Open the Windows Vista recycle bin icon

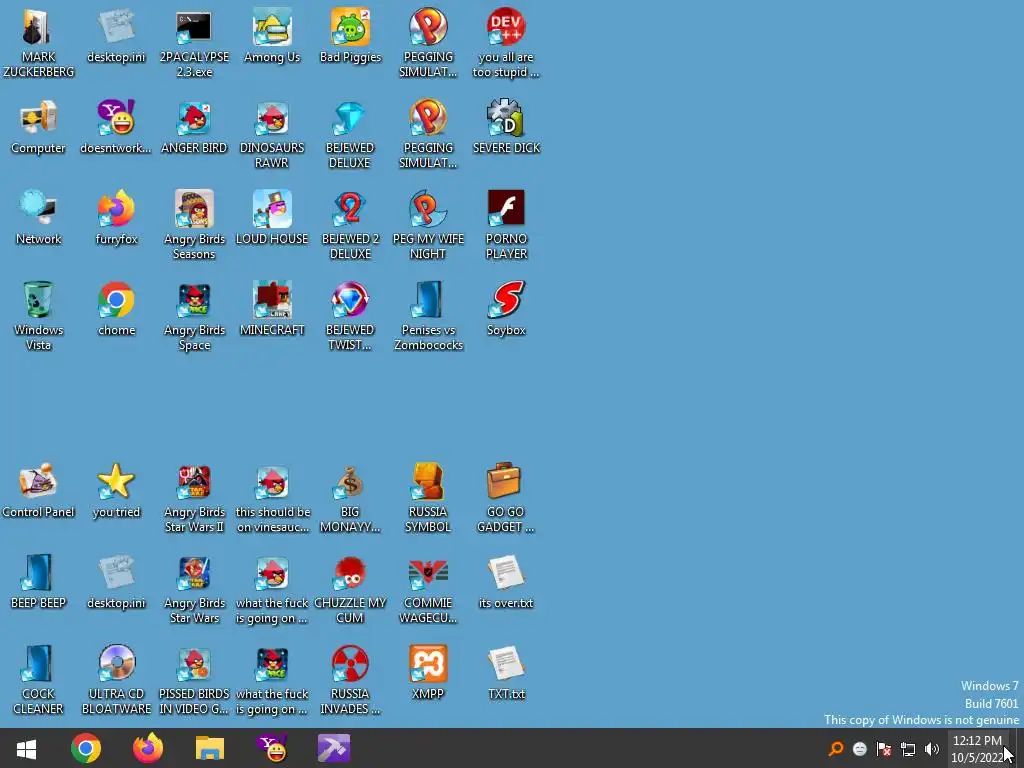click(x=38, y=300)
